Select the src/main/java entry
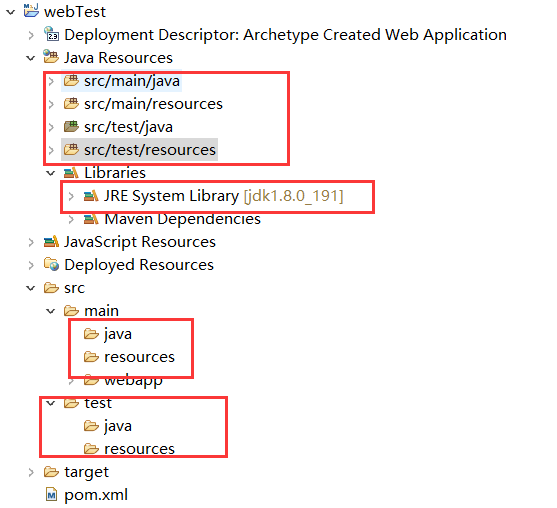The width and height of the screenshot is (557, 508). 132,81
